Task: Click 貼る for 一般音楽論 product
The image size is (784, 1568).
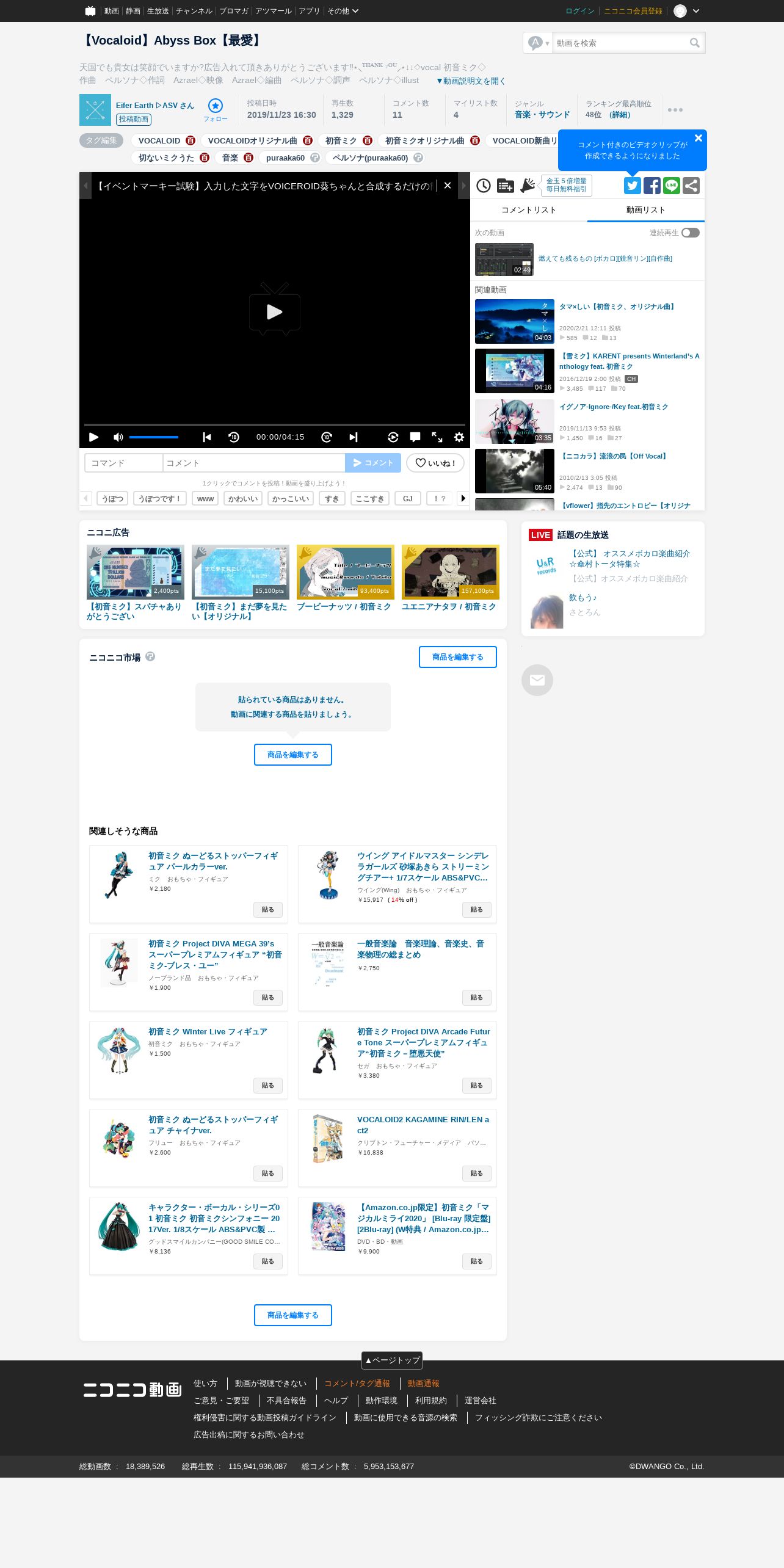Action: (x=477, y=998)
